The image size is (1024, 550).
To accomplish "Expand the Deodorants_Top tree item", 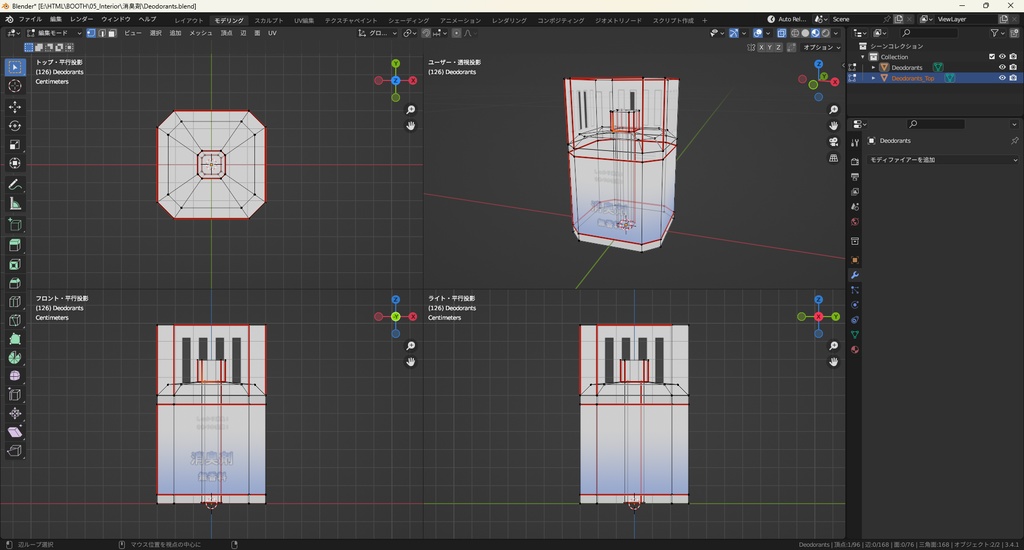I will [873, 78].
